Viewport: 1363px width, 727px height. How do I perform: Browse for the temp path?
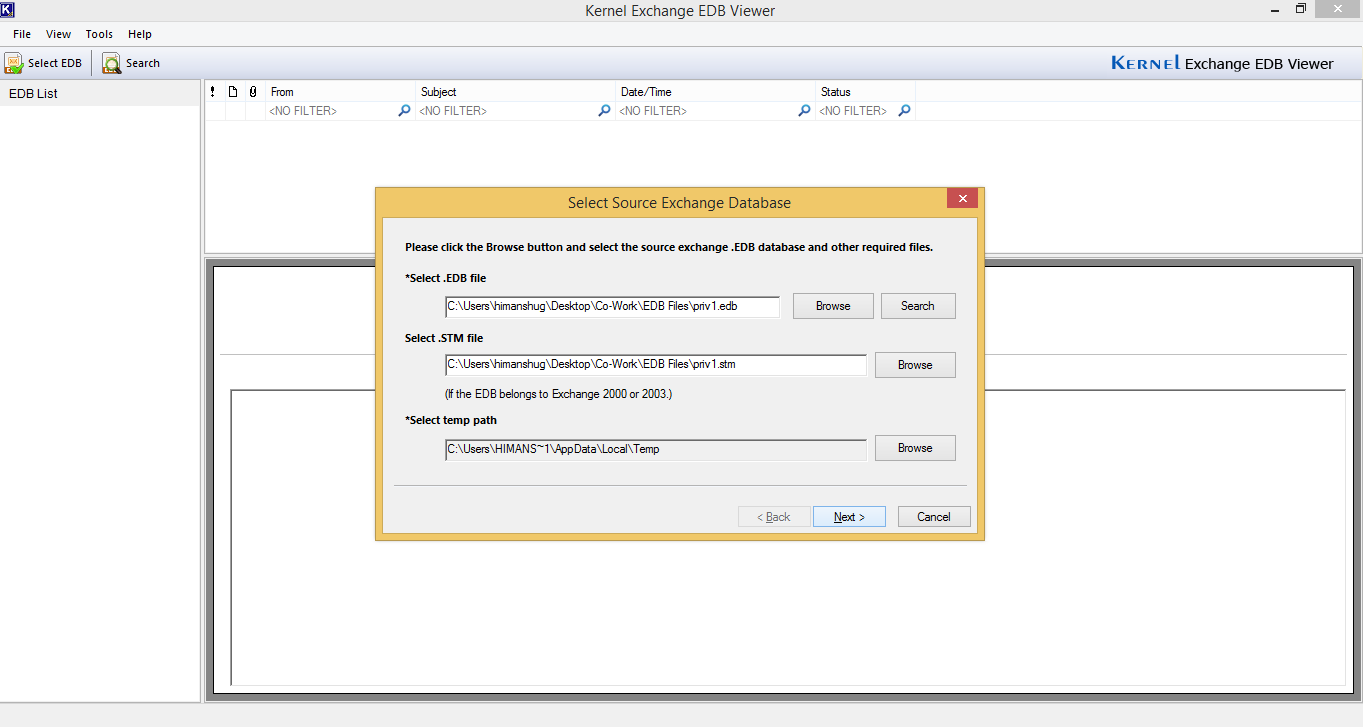915,448
